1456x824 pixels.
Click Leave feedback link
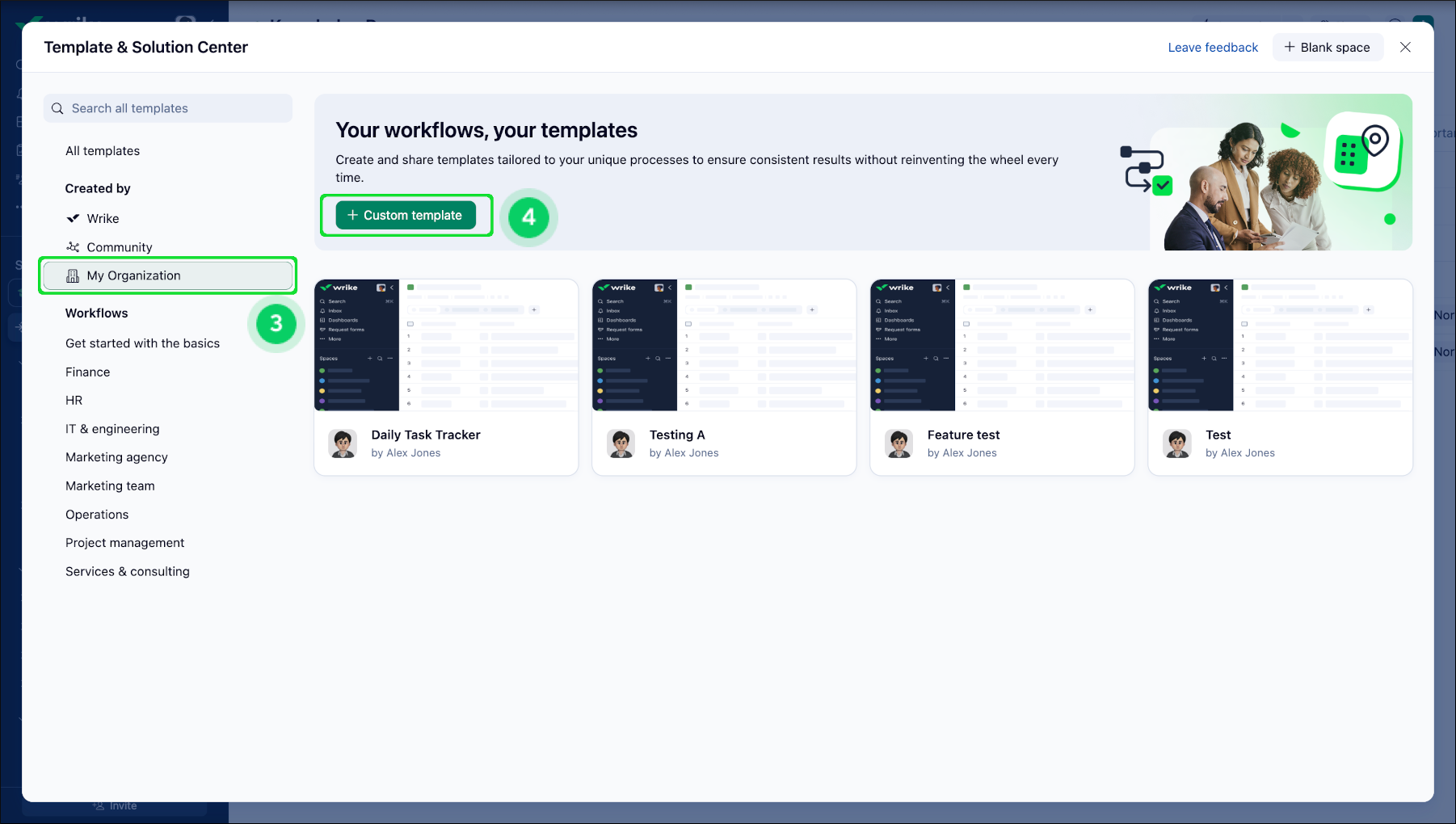[x=1213, y=48]
